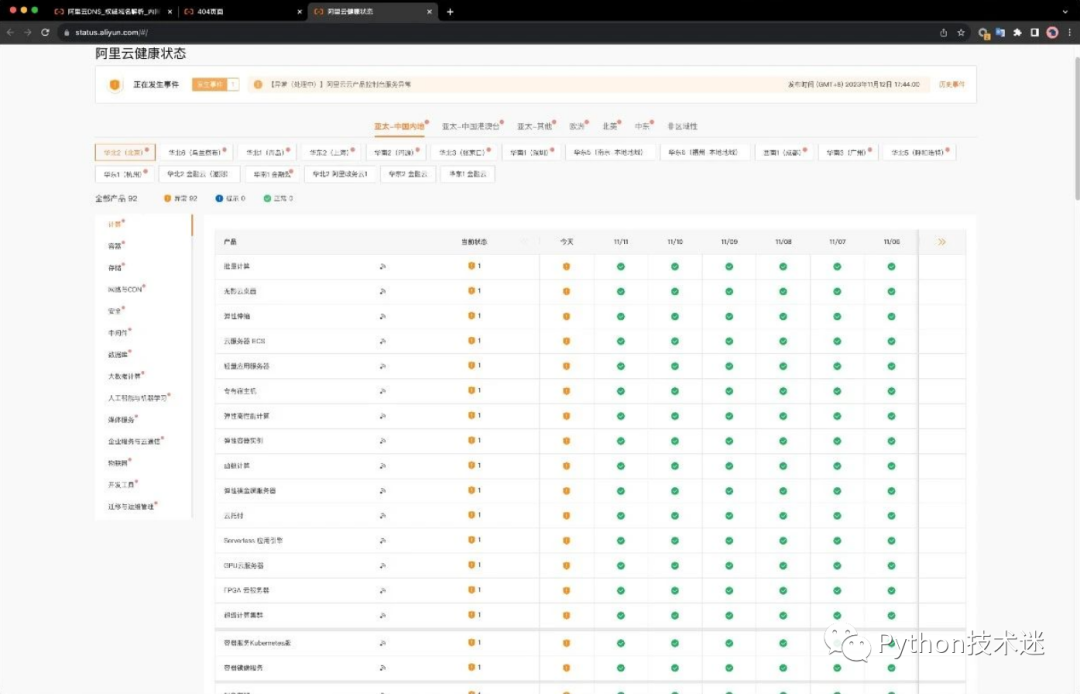The image size is (1080, 694).
Task: Click the subscribe icon in the GPU云服务器 row
Action: [x=382, y=566]
